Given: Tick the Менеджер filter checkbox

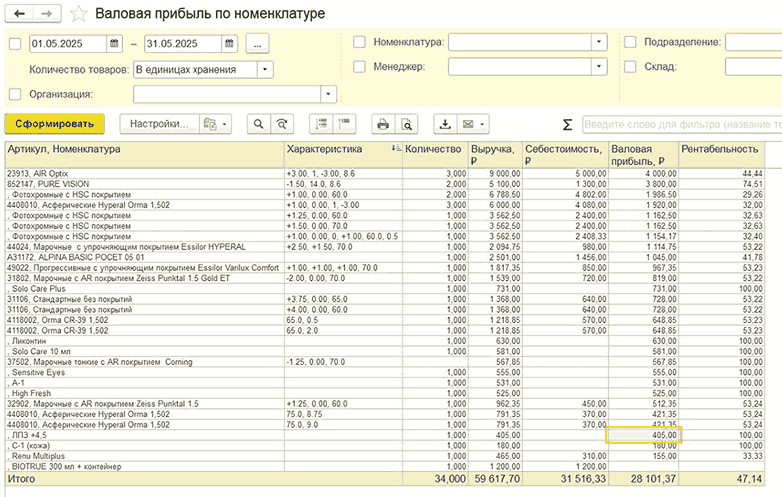Looking at the screenshot, I should coord(360,66).
